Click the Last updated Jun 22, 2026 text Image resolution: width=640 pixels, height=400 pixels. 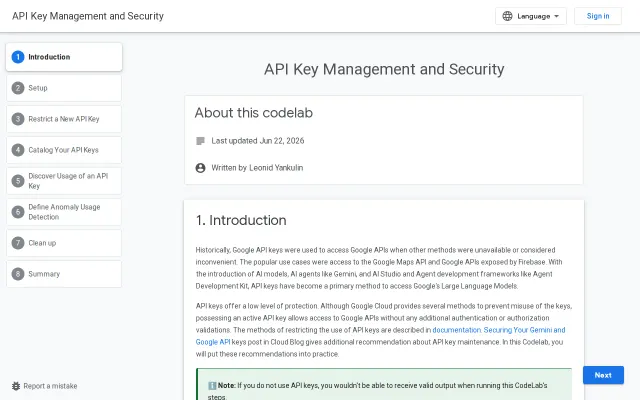pos(258,141)
